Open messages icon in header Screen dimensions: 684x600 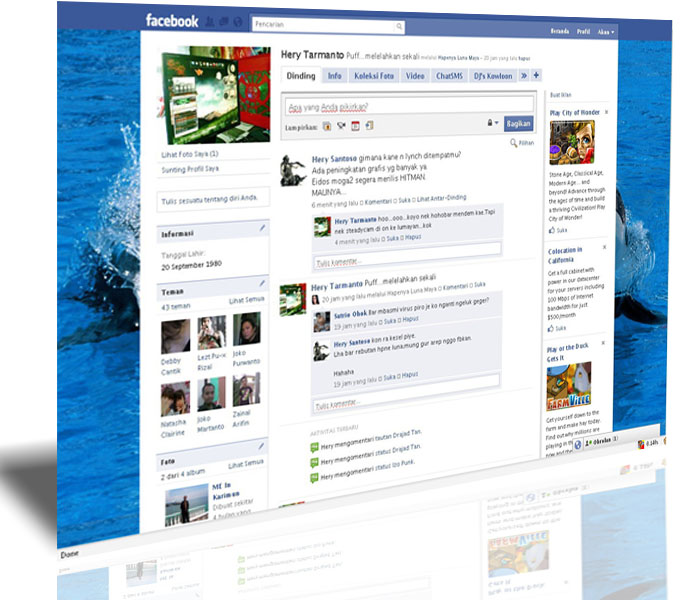pos(224,21)
